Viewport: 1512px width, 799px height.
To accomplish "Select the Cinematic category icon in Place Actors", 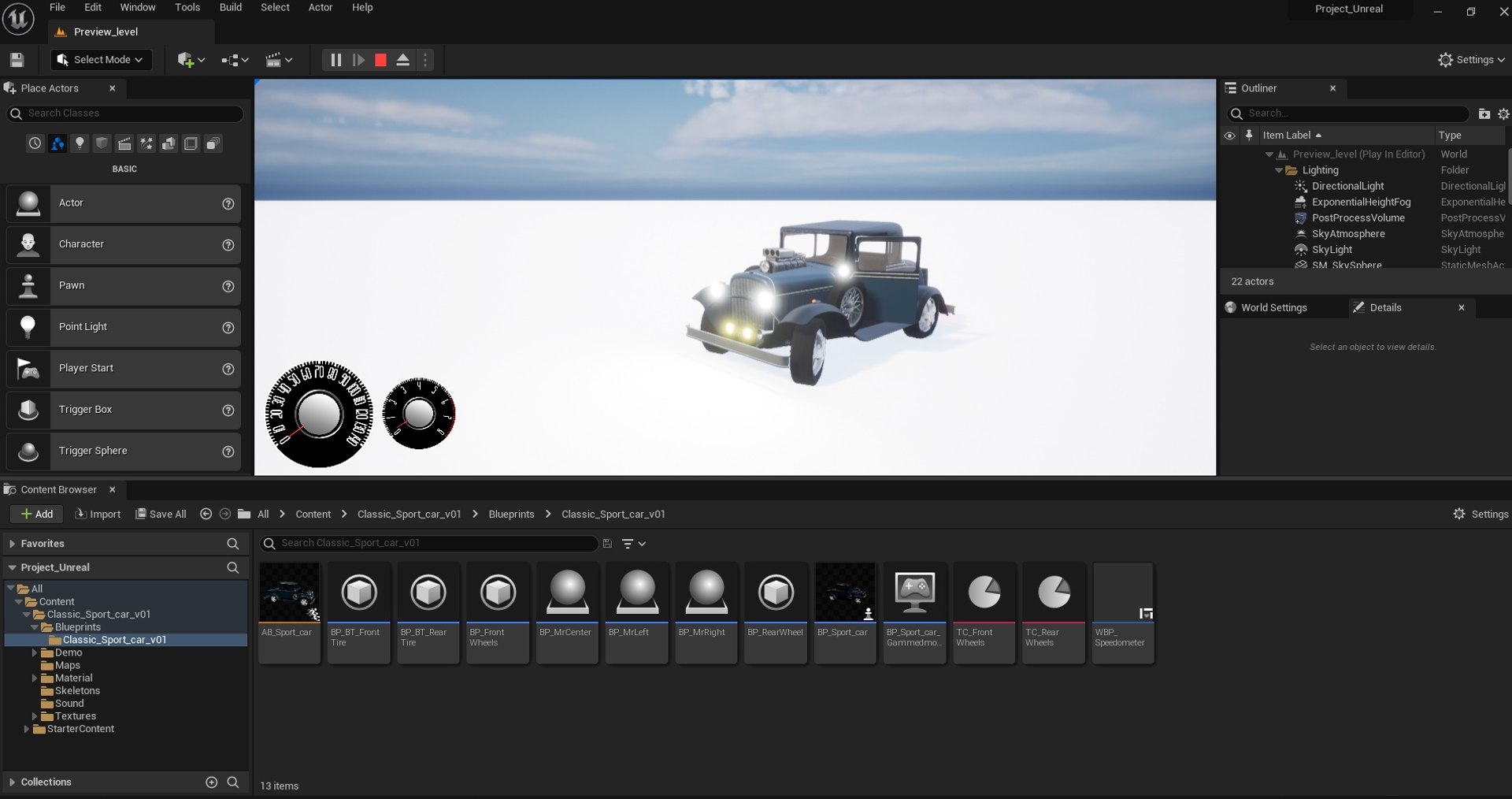I will (124, 143).
